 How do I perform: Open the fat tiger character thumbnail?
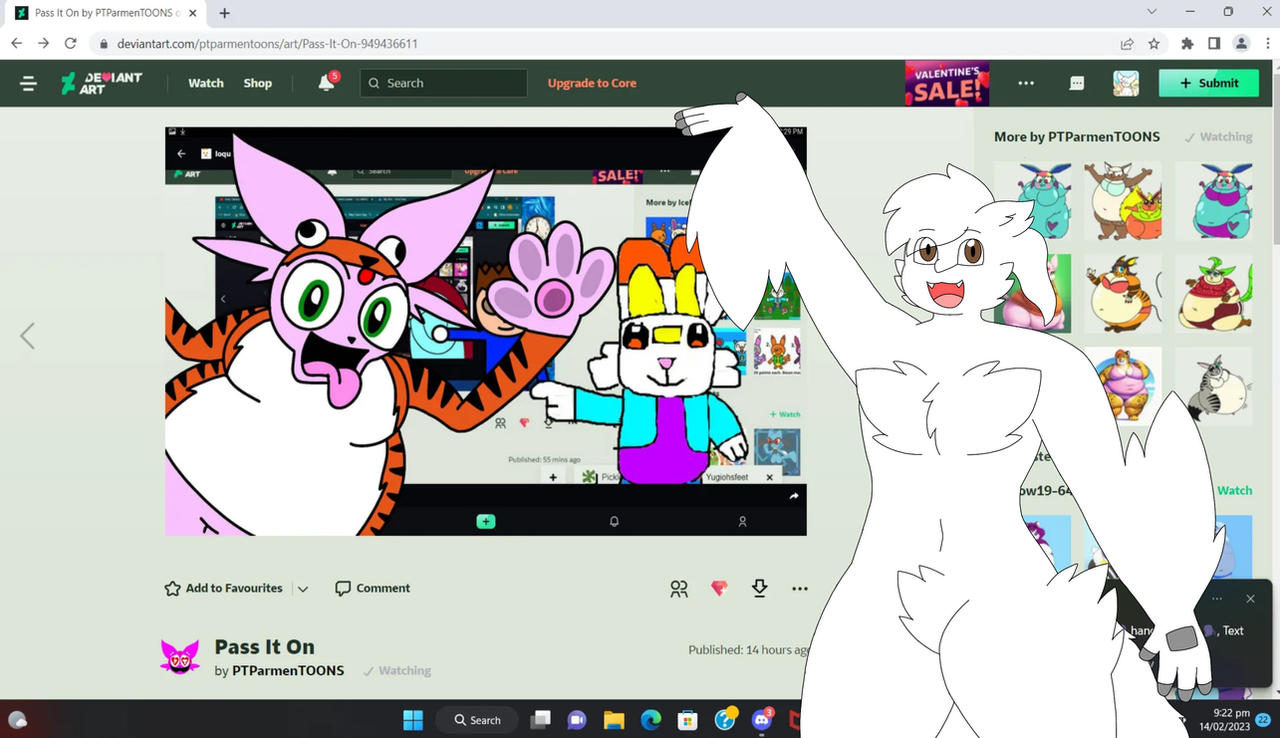(x=1123, y=293)
